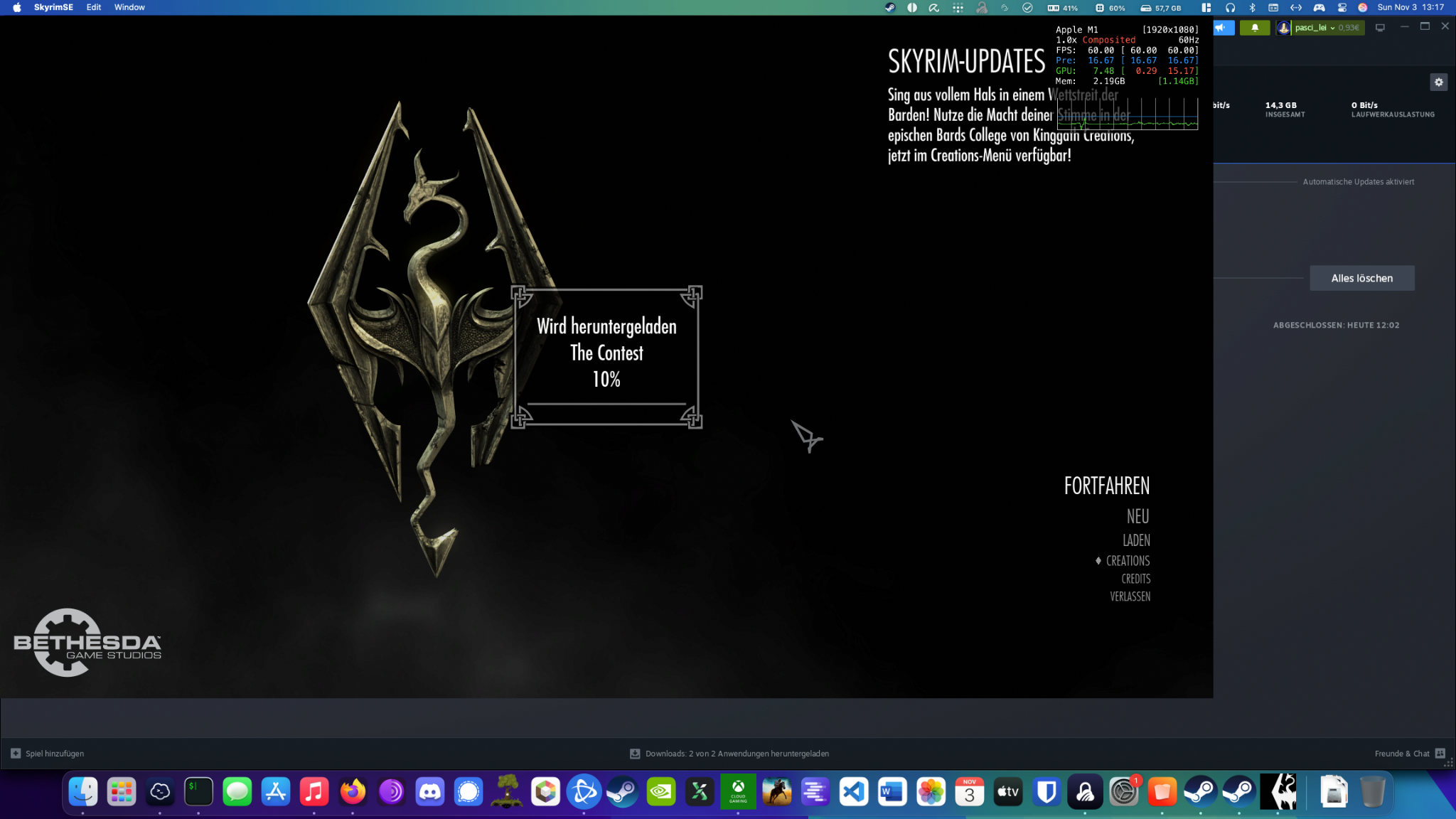Open Battle.net from the Dock
Screen dimensions: 1456x819
click(584, 791)
